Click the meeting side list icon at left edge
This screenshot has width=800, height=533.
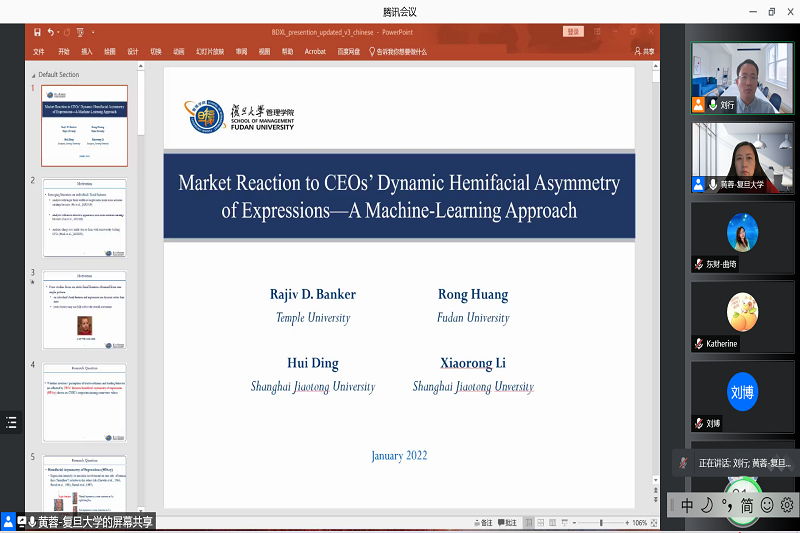tap(11, 422)
